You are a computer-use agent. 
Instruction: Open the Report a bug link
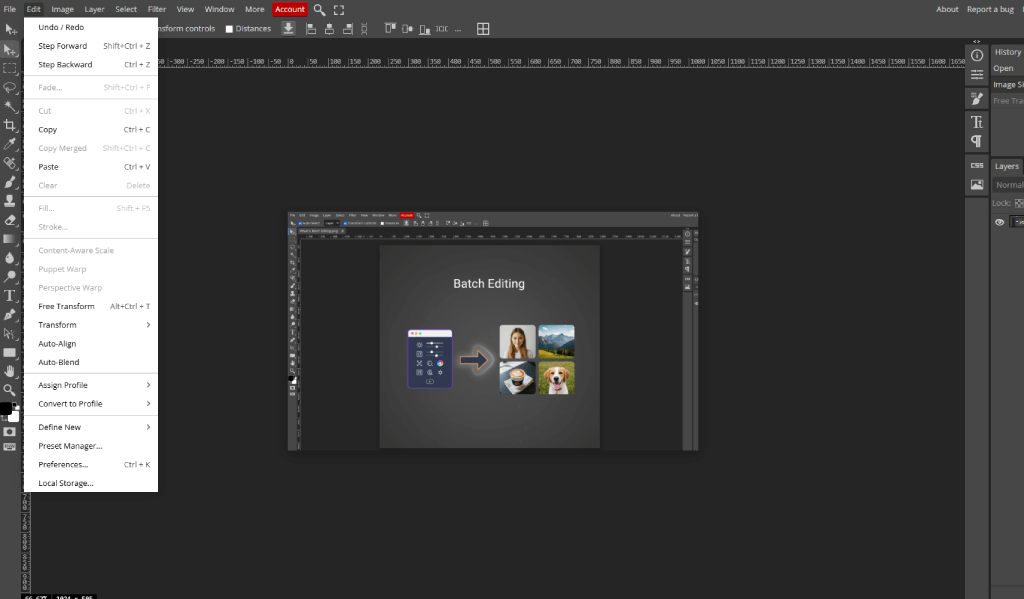pyautogui.click(x=990, y=9)
